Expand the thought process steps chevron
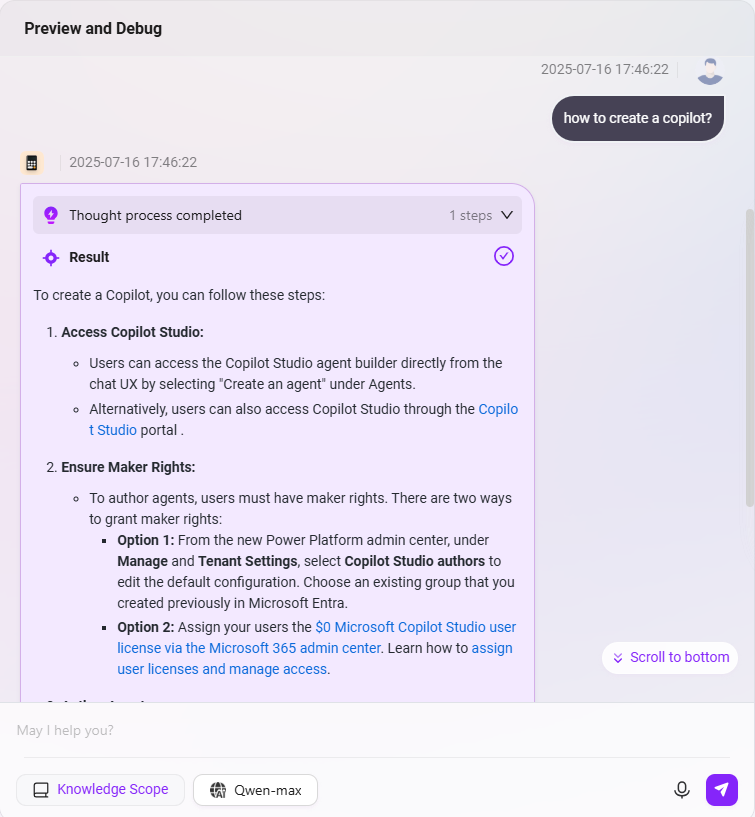The height and width of the screenshot is (817, 755). (x=507, y=215)
